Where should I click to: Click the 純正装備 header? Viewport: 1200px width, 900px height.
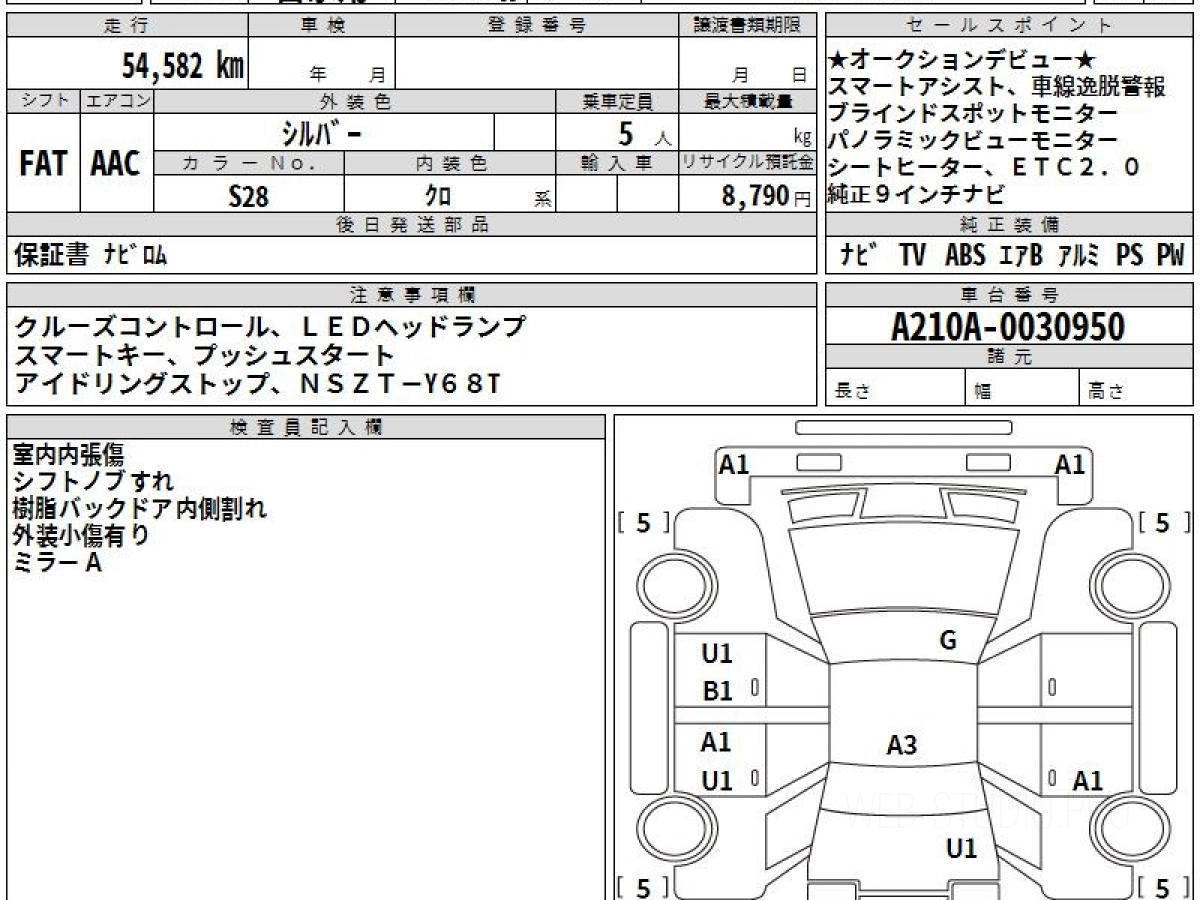pos(1009,225)
